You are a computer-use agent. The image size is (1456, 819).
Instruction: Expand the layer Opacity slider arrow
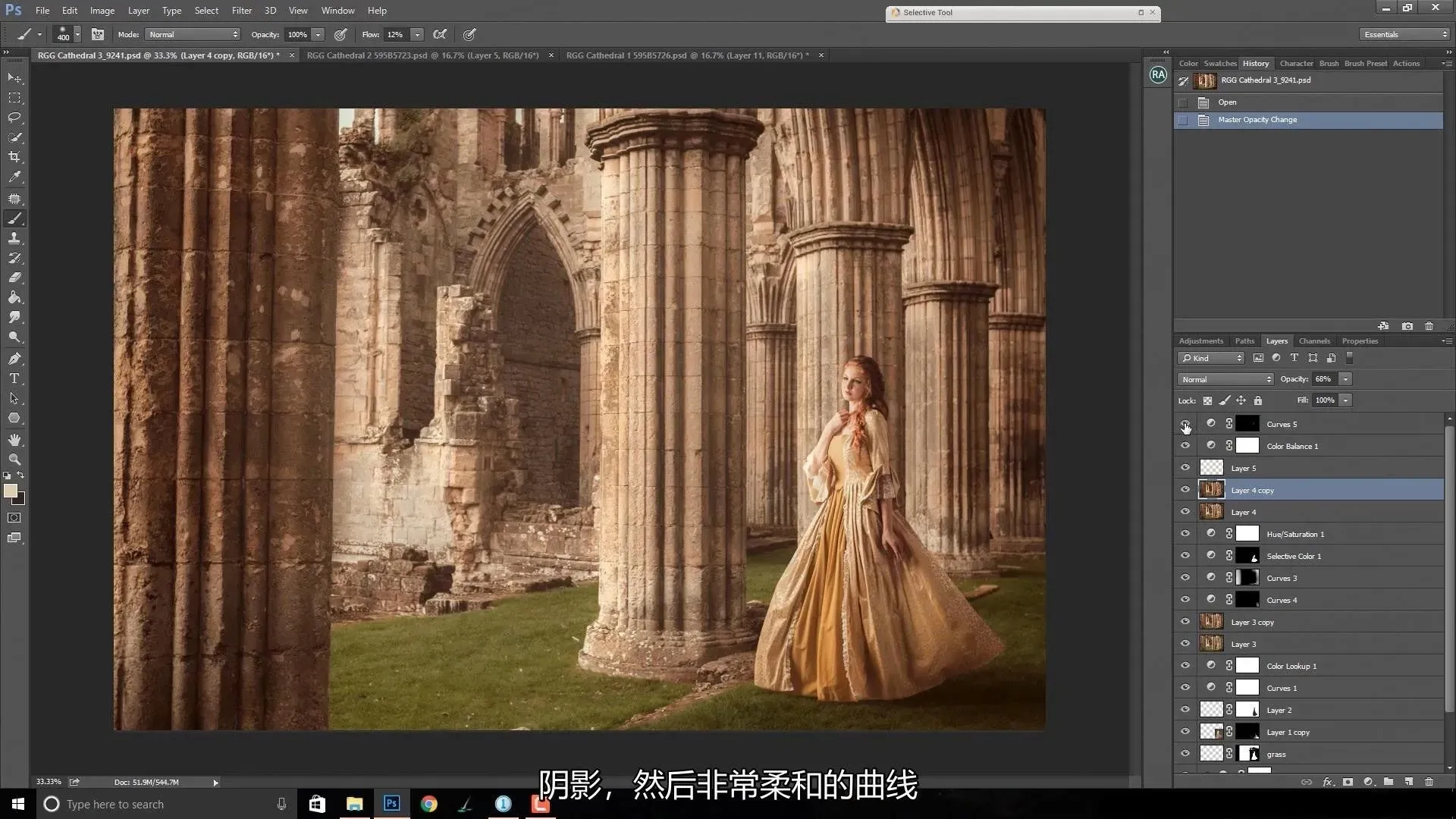coord(1345,379)
